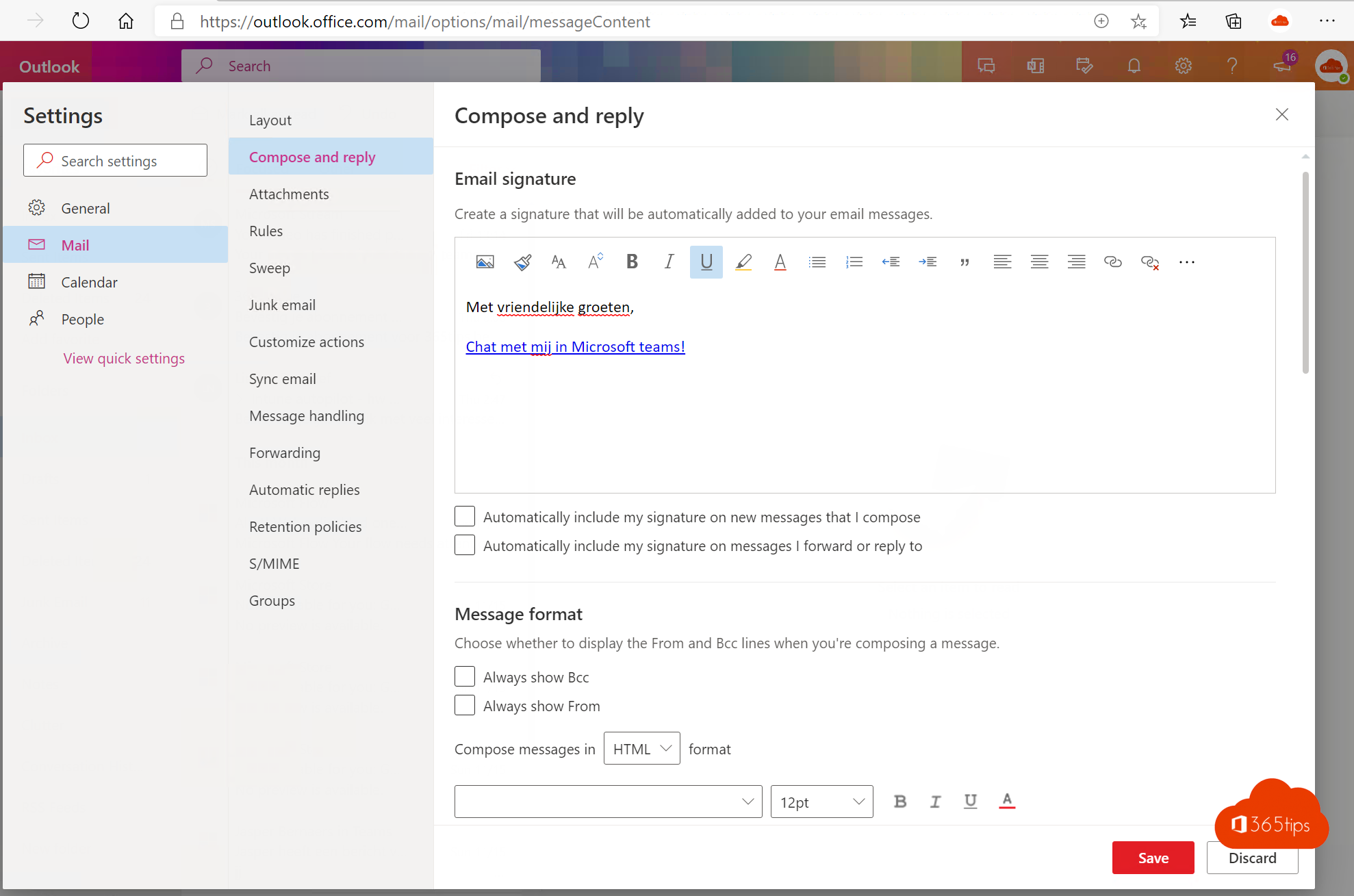Open the Attachments settings section
Image resolution: width=1354 pixels, height=896 pixels.
coord(289,193)
